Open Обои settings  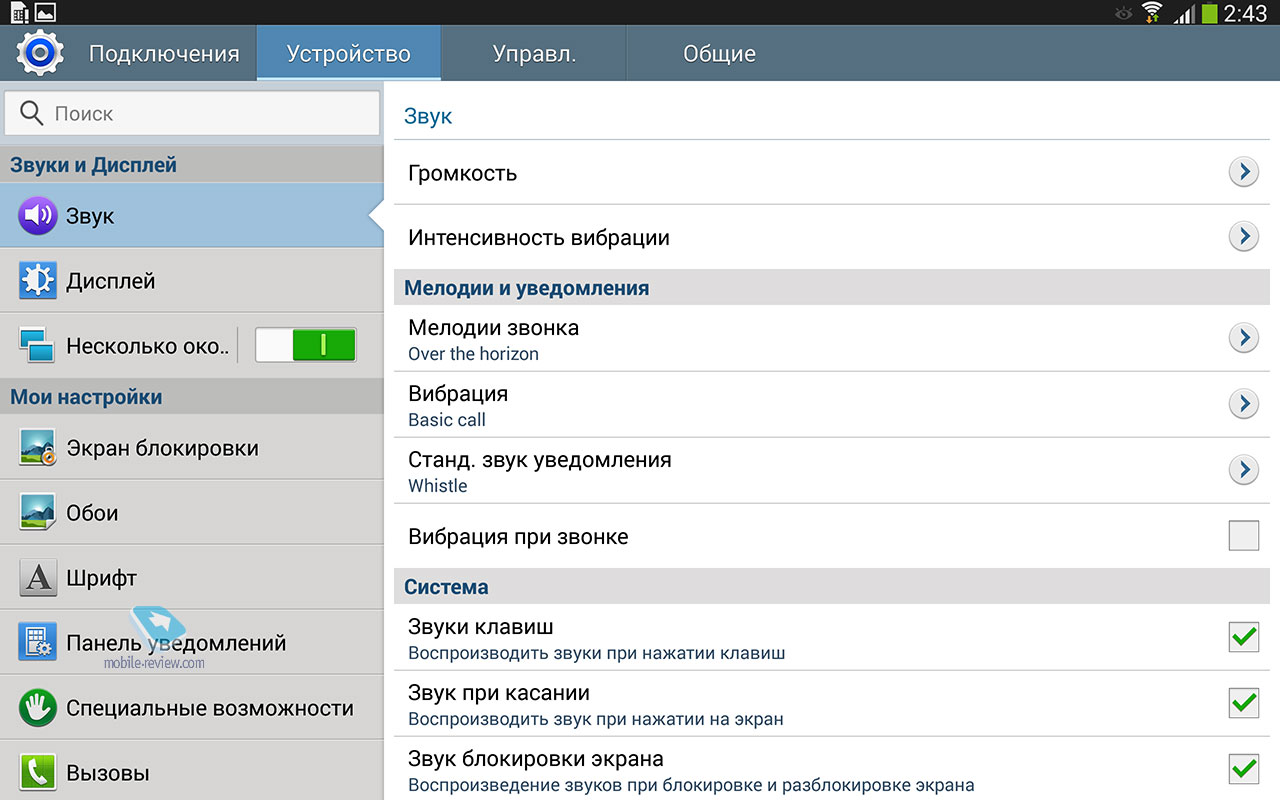[191, 512]
